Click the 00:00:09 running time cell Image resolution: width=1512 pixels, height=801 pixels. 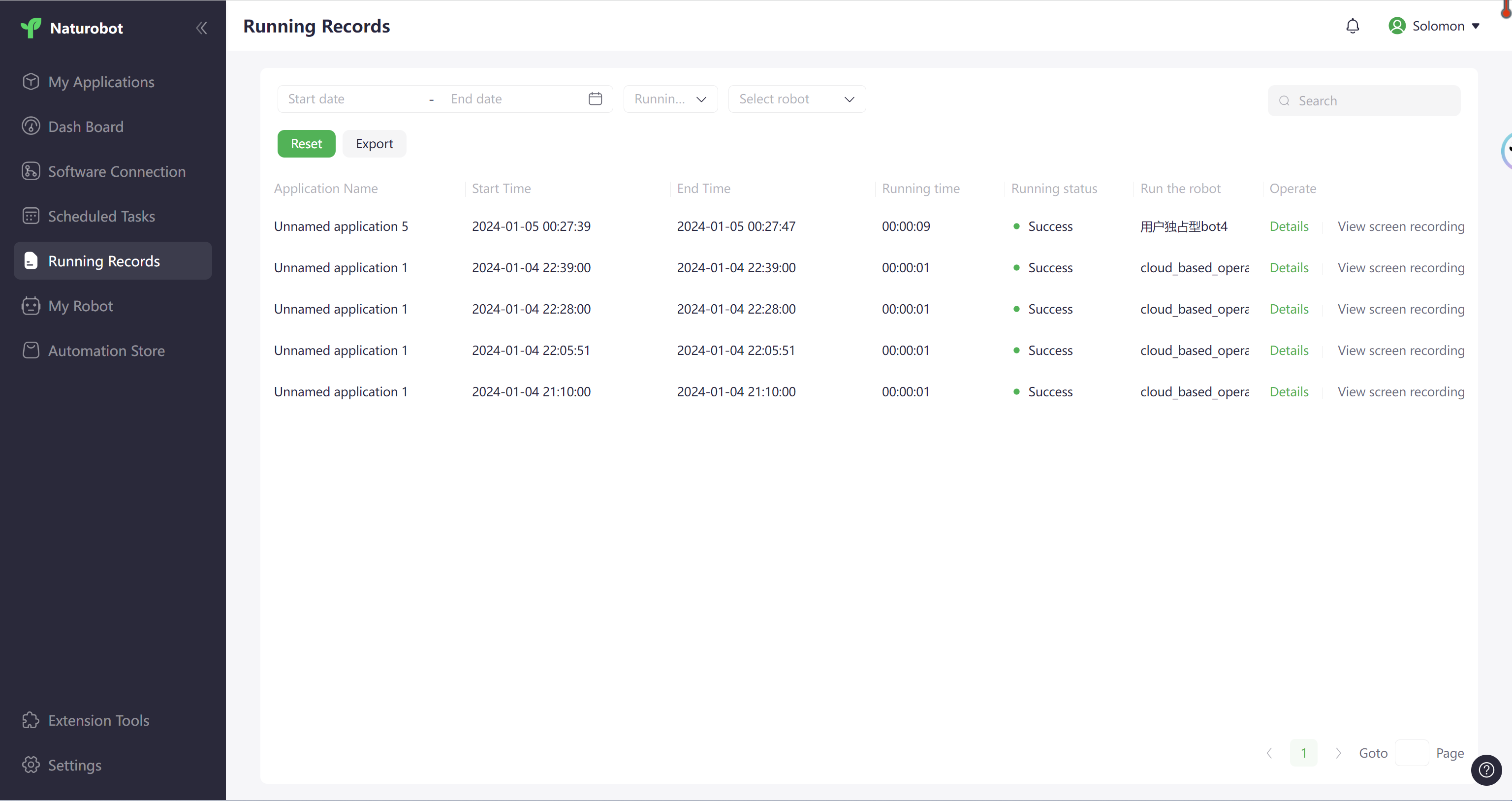(906, 226)
